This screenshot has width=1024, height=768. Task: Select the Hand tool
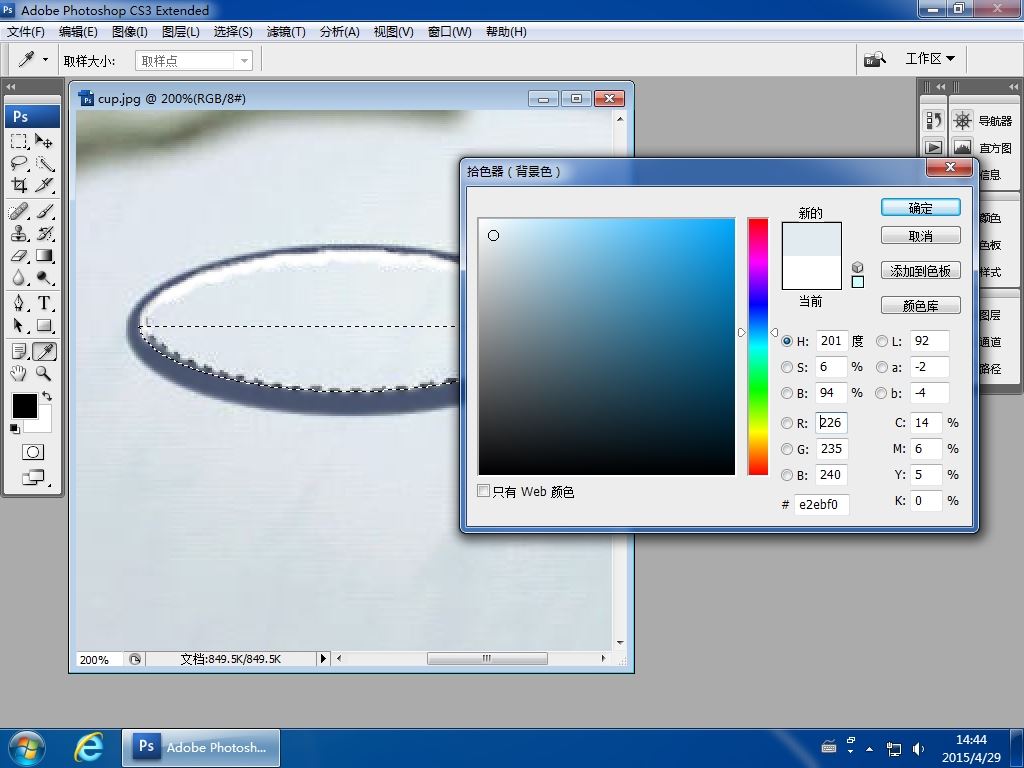pos(19,374)
